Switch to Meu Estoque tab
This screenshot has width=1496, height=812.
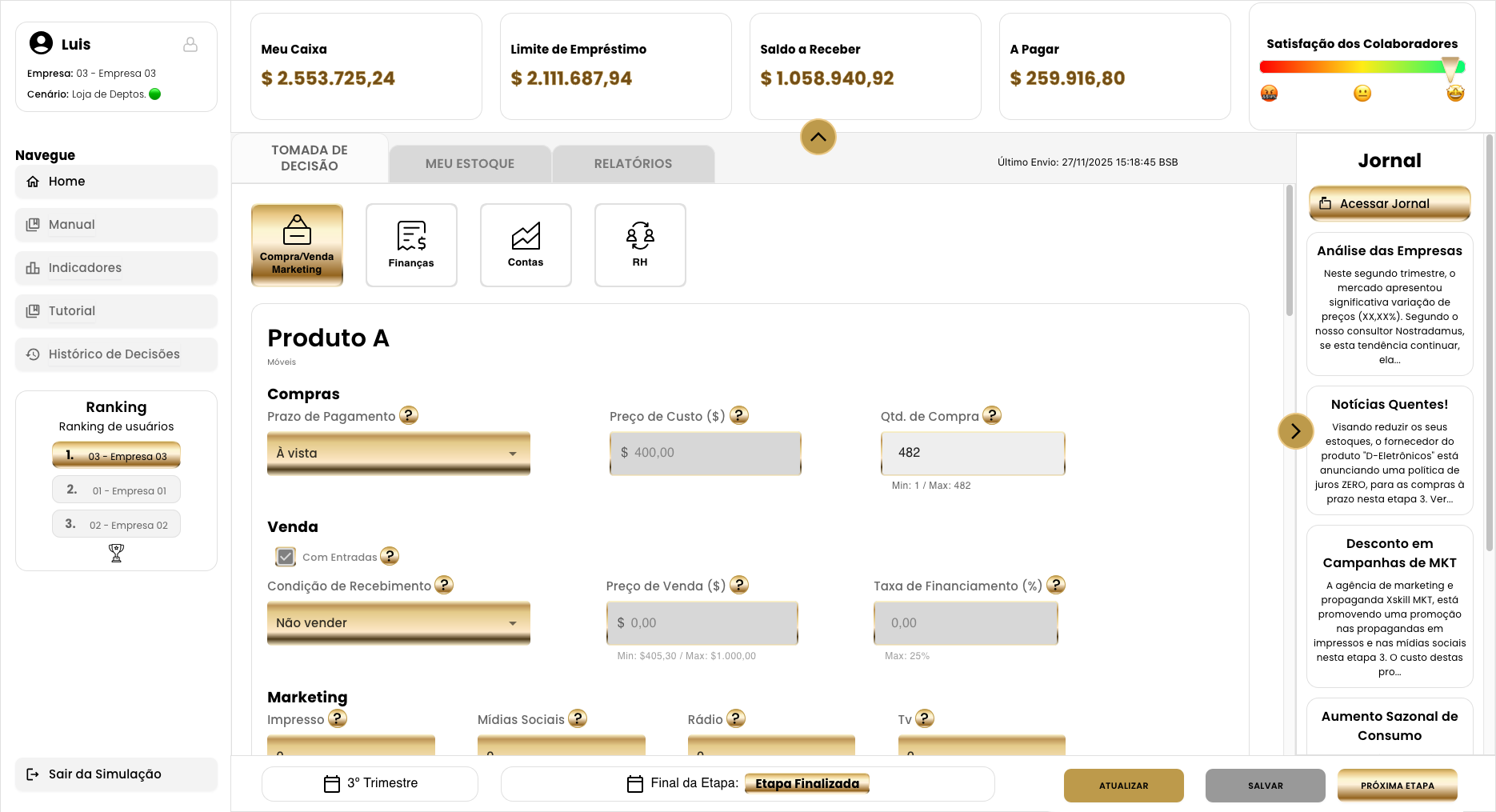point(470,164)
